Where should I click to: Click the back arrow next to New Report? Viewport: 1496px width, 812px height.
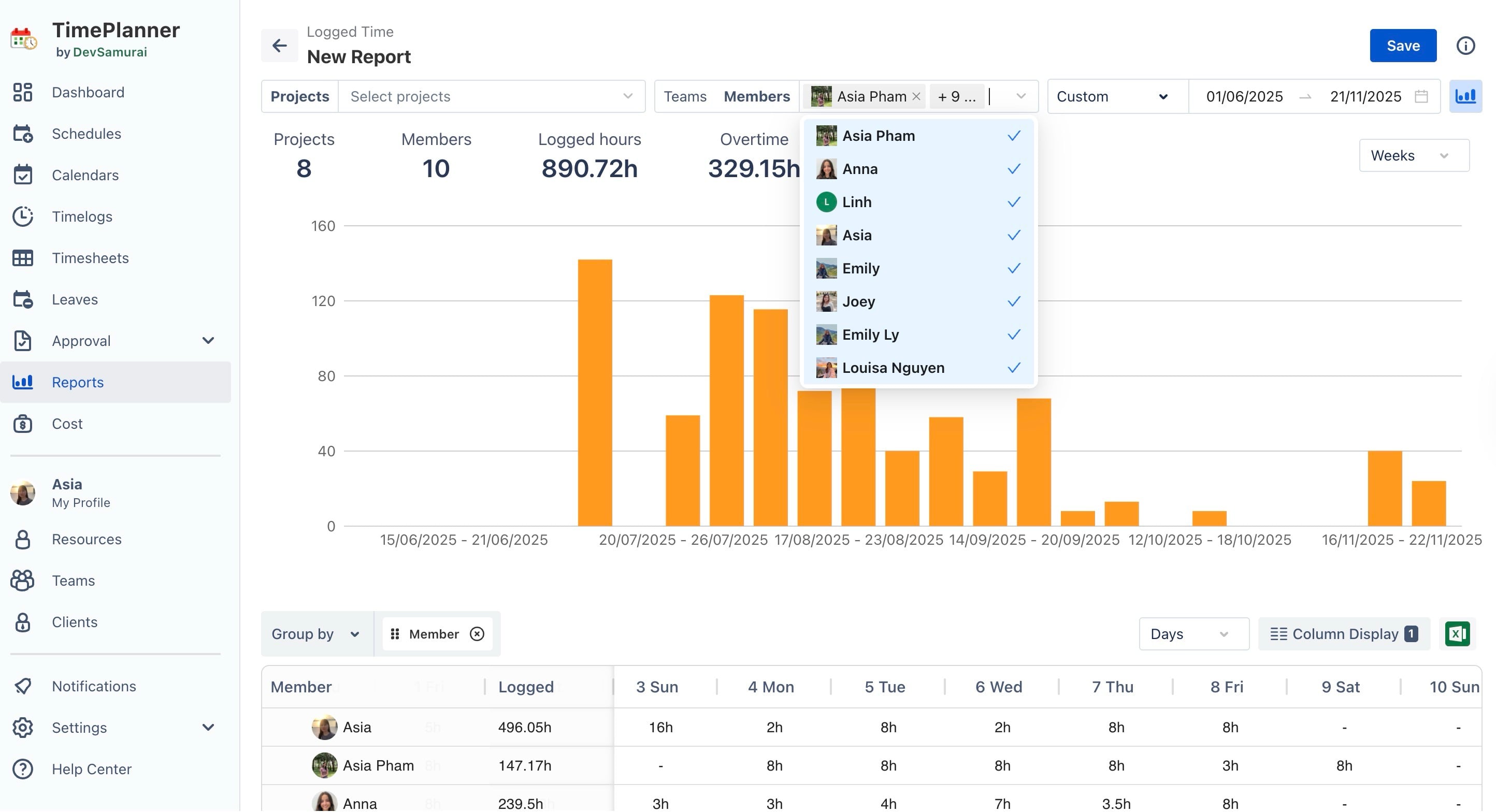click(x=279, y=45)
